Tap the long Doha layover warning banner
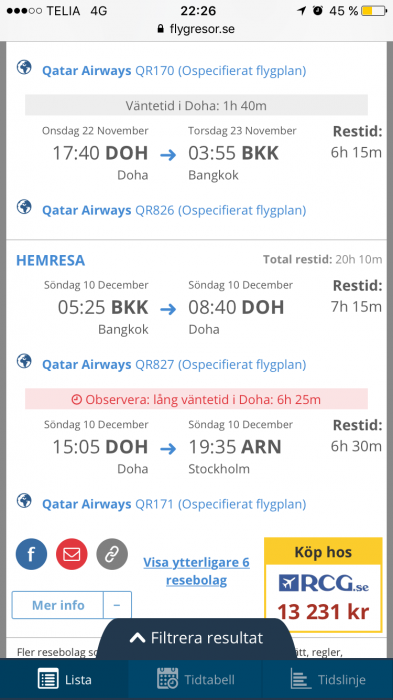This screenshot has height=700, width=393. point(196,399)
